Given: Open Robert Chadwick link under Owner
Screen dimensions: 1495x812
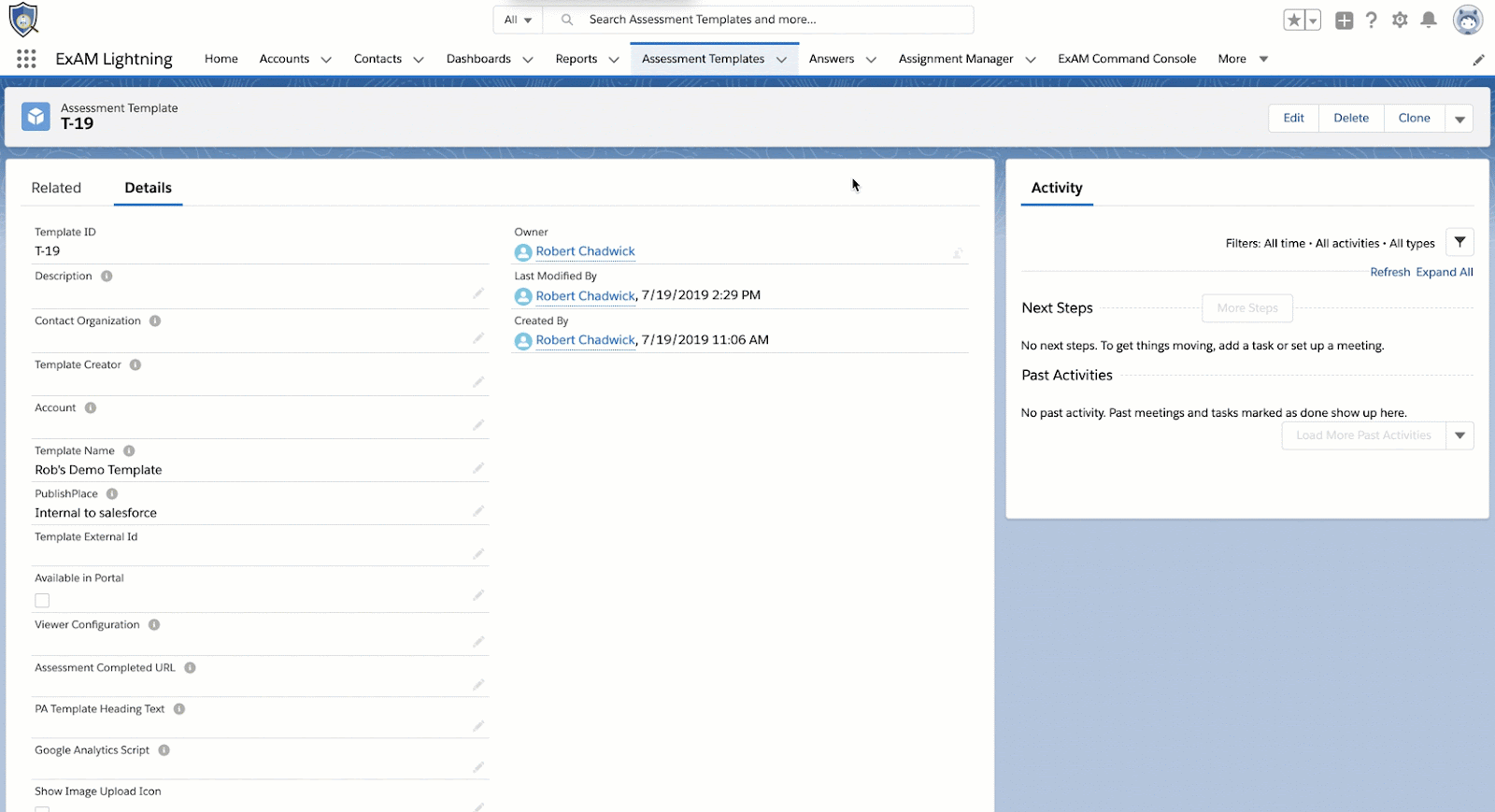Looking at the screenshot, I should click(585, 251).
